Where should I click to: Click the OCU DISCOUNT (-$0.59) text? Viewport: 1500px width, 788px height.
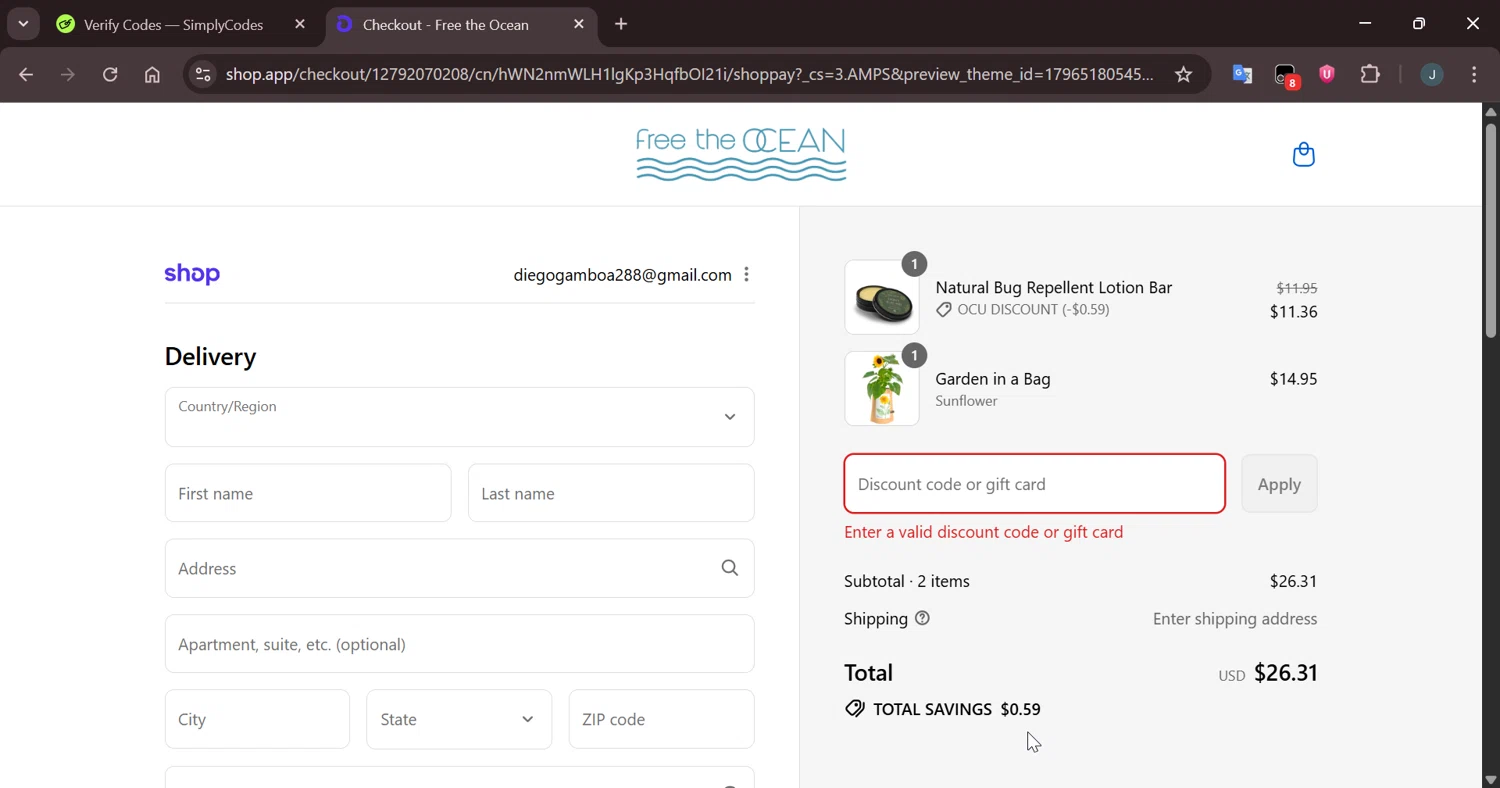click(x=1033, y=310)
